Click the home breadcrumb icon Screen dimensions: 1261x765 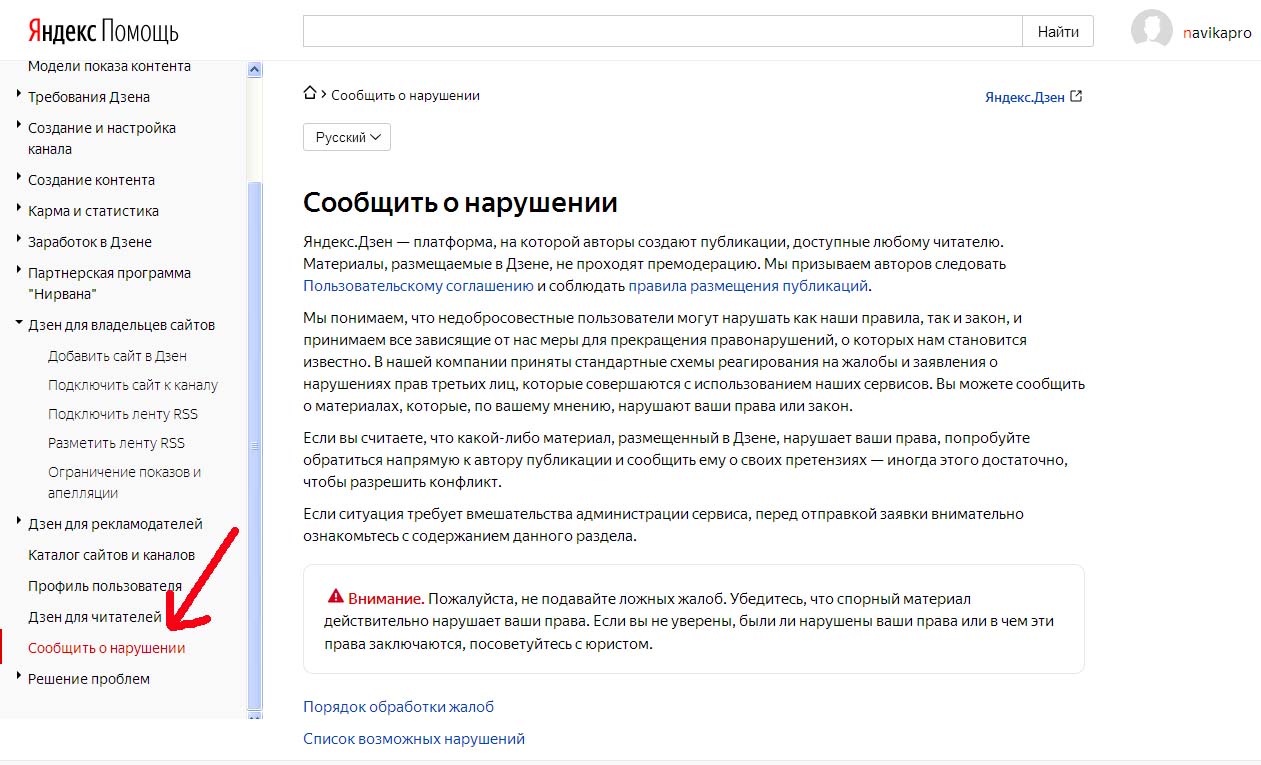[310, 94]
